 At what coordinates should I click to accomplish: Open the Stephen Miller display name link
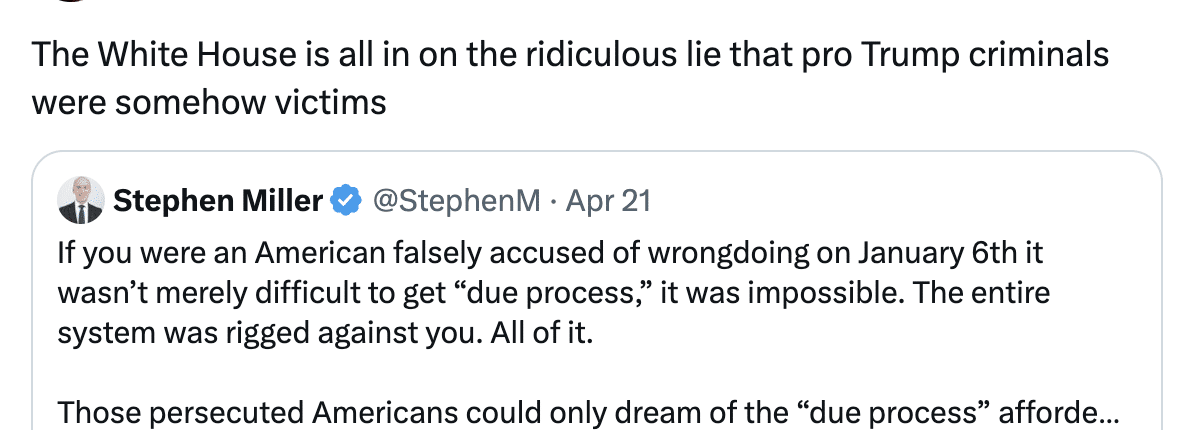(218, 201)
